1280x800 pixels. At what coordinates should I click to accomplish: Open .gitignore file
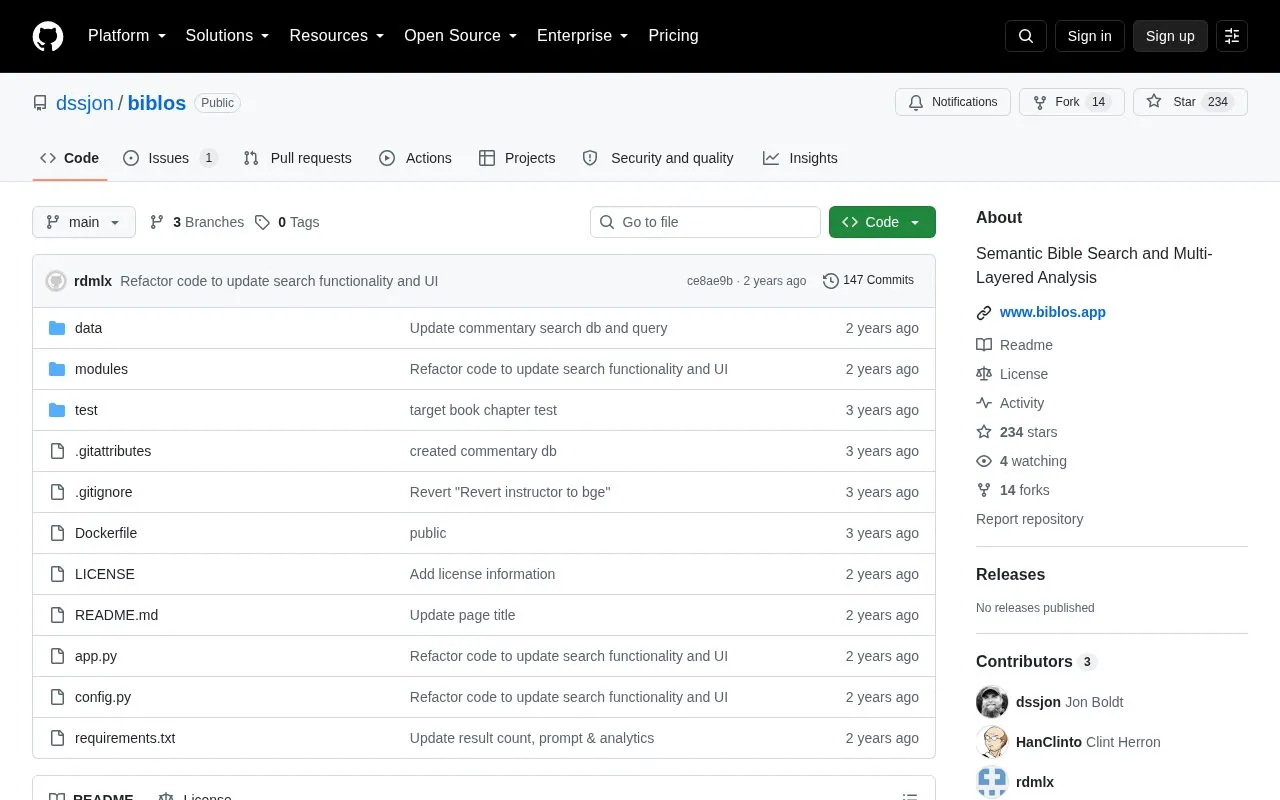point(104,492)
